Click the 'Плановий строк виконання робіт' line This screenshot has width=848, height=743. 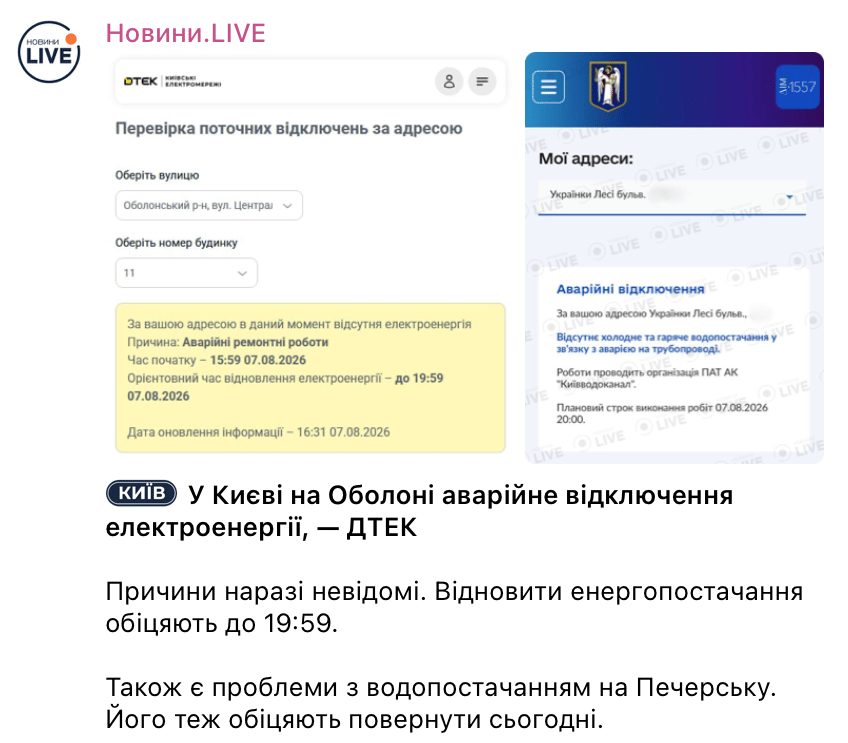662,413
